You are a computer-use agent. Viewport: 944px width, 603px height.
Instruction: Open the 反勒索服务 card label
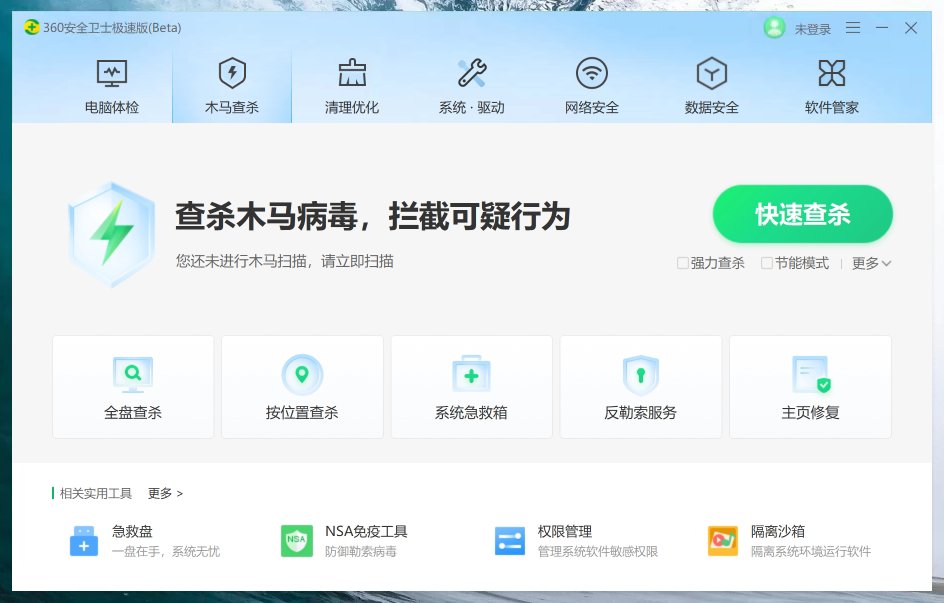(x=641, y=412)
